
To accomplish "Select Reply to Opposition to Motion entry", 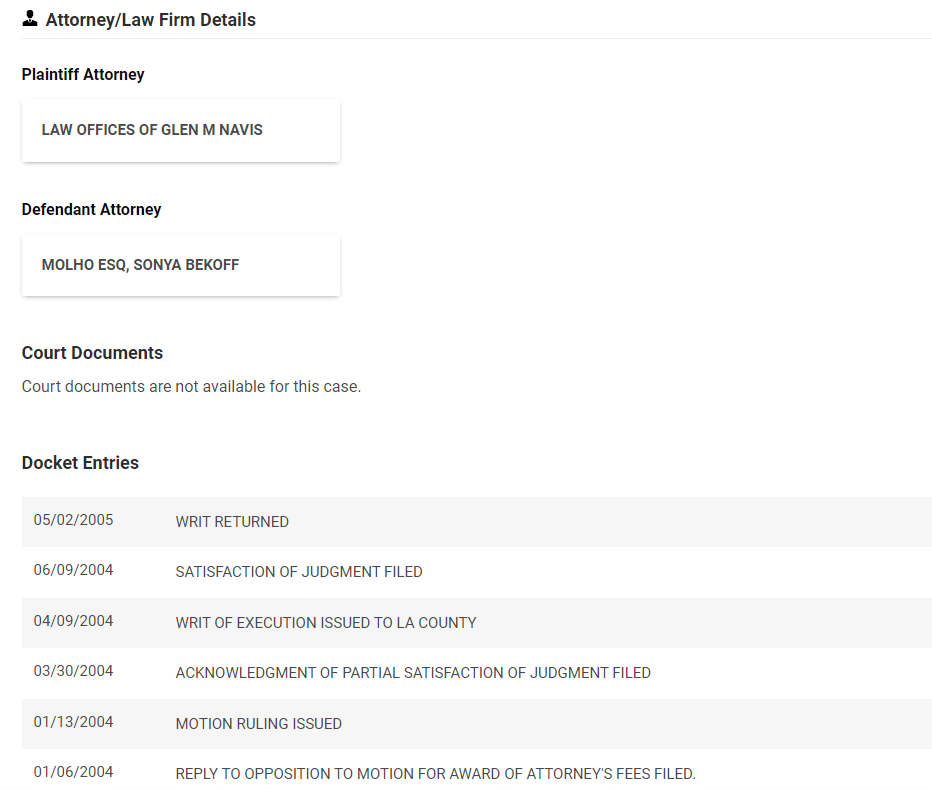I will click(x=435, y=774).
